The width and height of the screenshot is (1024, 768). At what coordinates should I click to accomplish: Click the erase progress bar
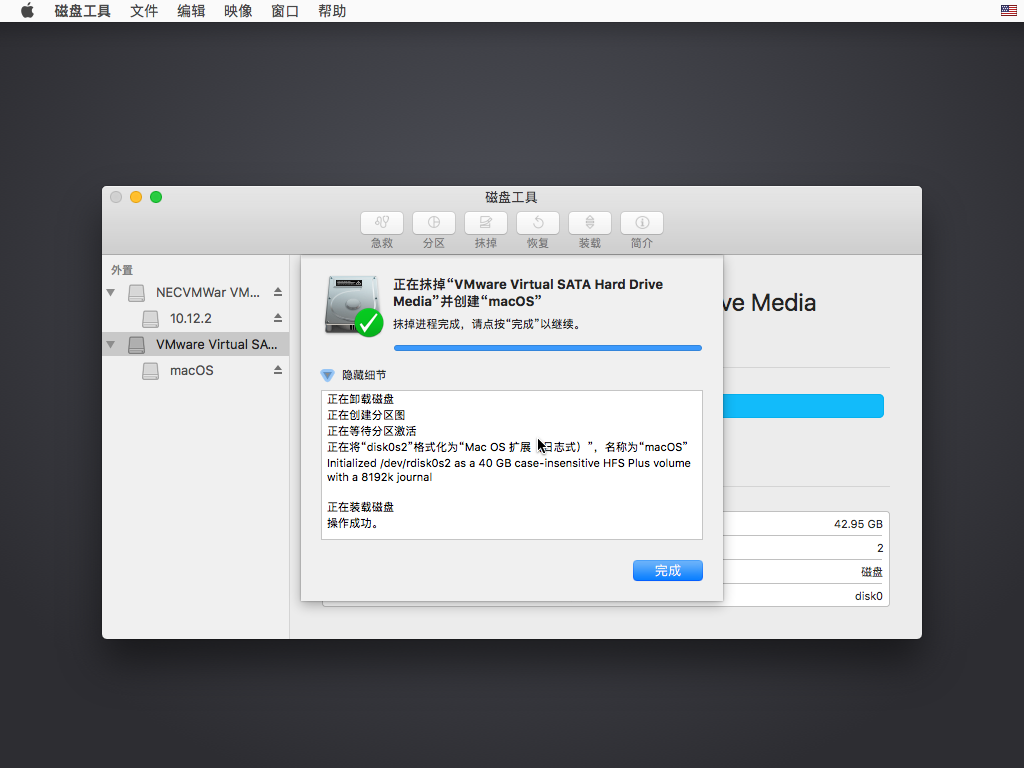pos(548,348)
